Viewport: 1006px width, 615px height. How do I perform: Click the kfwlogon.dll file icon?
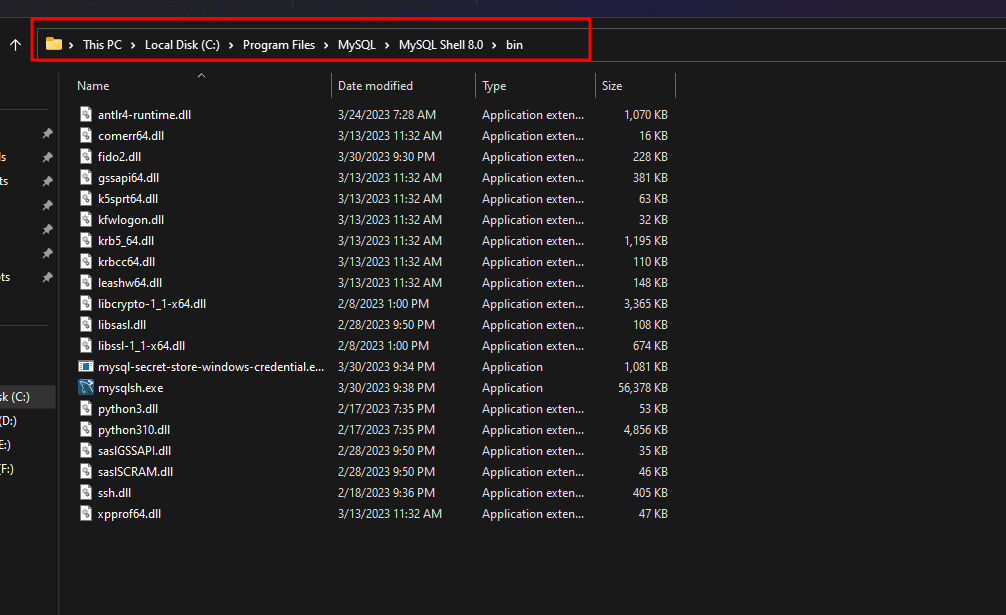click(x=86, y=219)
